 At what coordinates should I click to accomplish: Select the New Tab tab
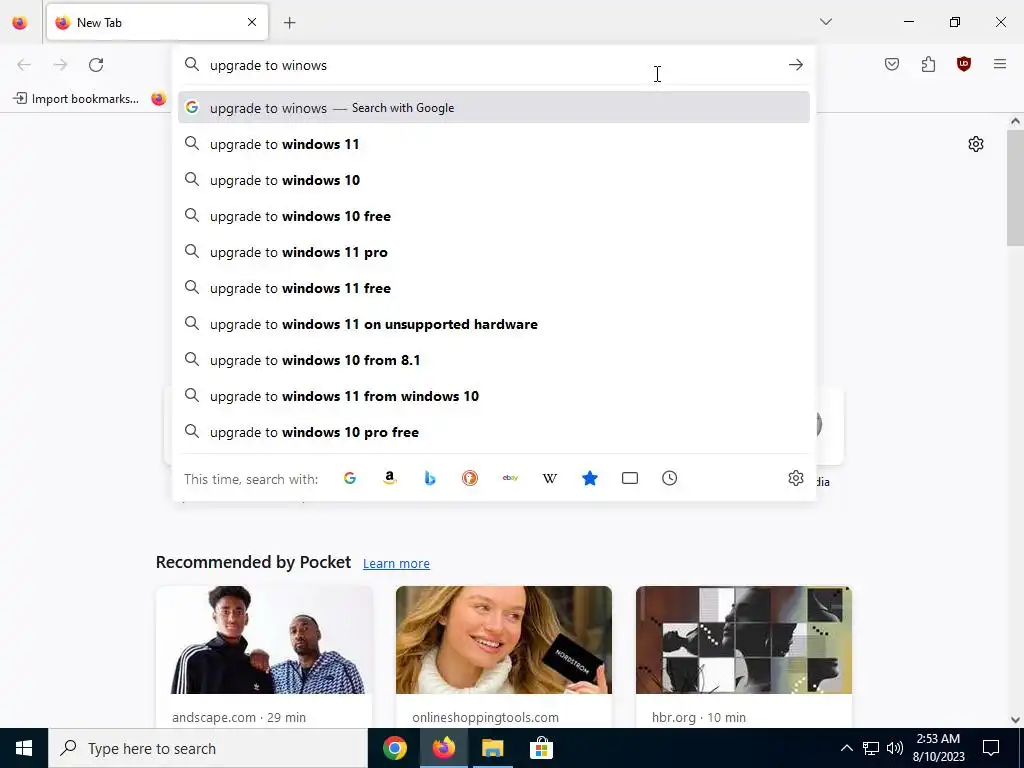click(x=157, y=22)
